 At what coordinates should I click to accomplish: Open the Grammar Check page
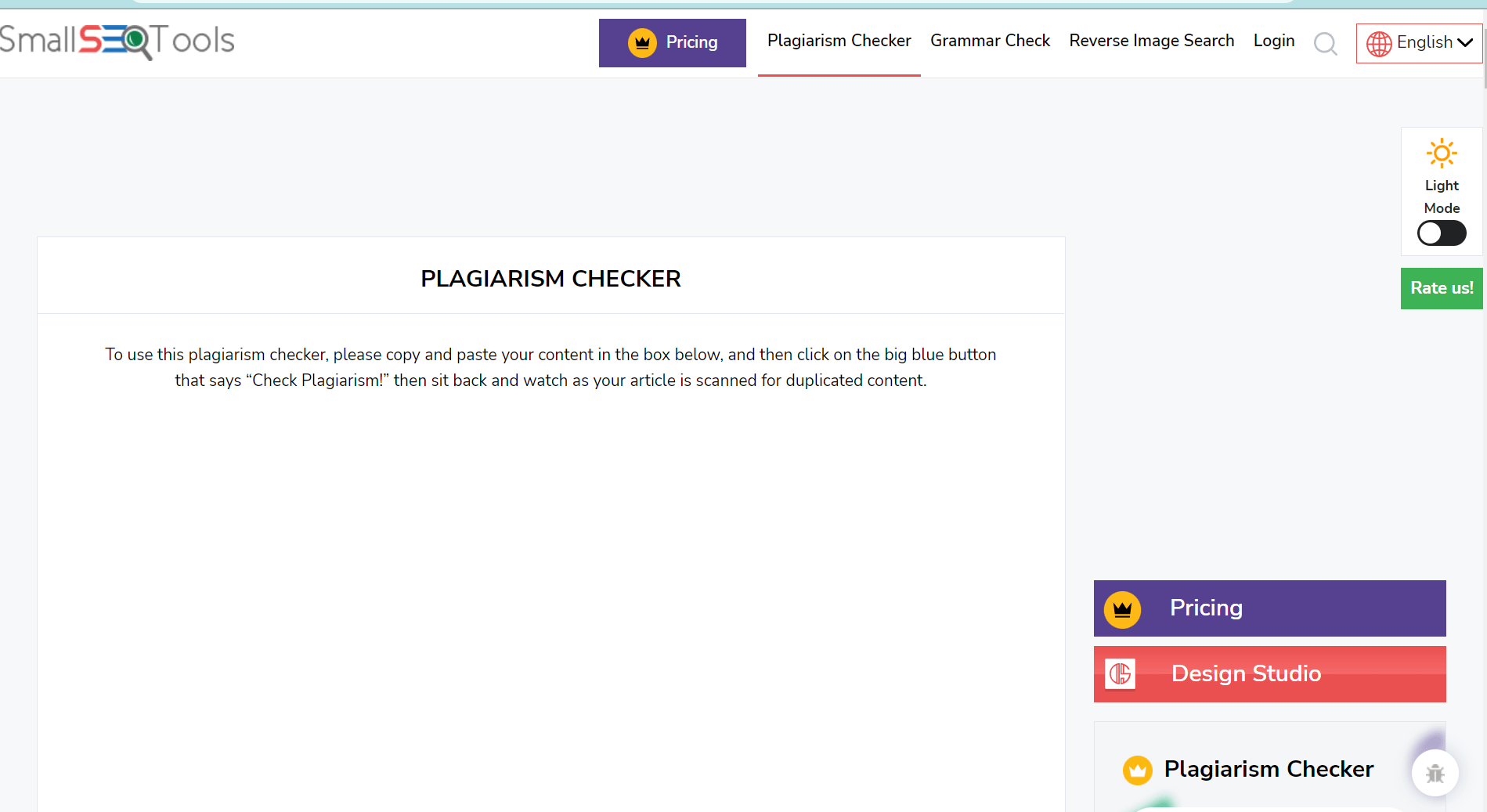(990, 41)
